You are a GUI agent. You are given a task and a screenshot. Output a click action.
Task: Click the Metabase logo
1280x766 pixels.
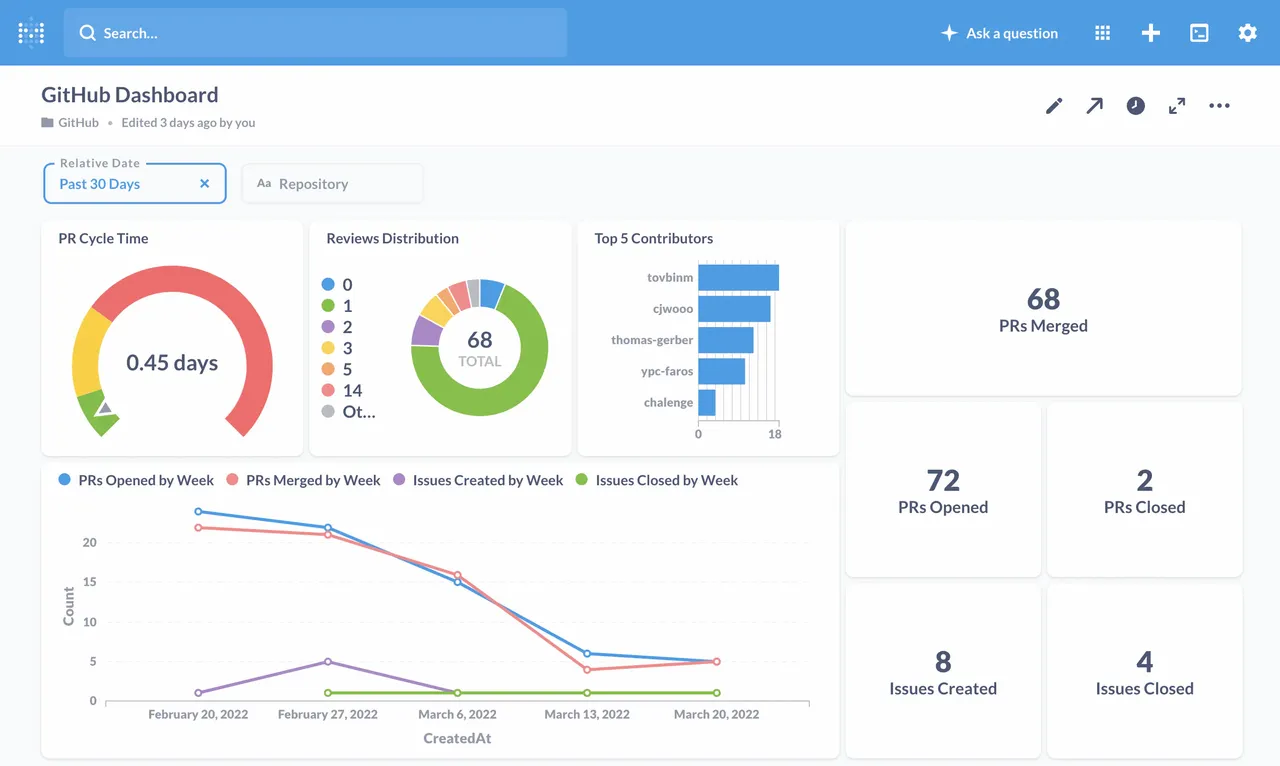(30, 32)
